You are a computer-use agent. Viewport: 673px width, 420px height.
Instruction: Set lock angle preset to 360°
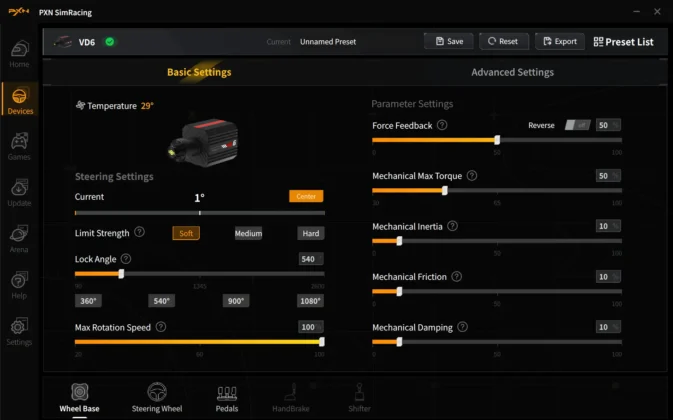[x=88, y=301]
